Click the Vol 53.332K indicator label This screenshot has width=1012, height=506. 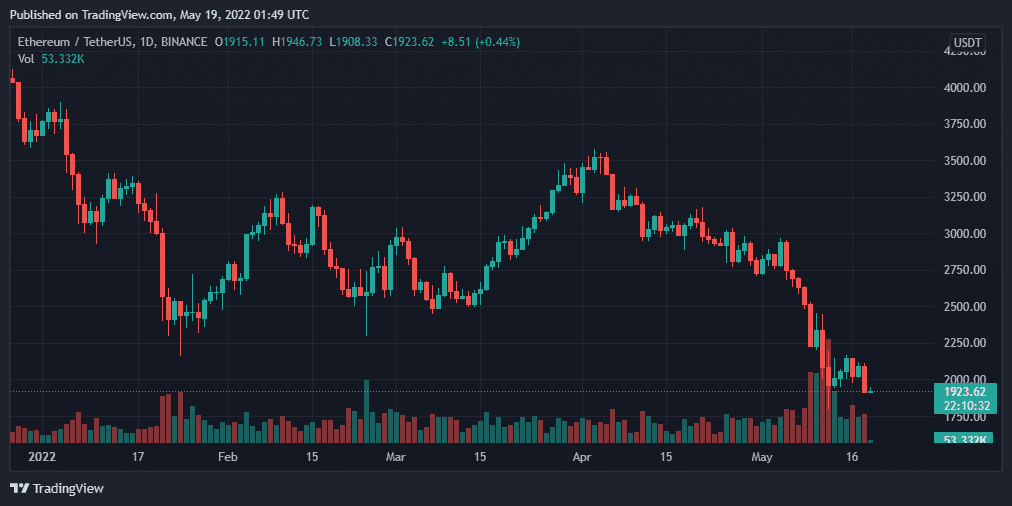(50, 59)
